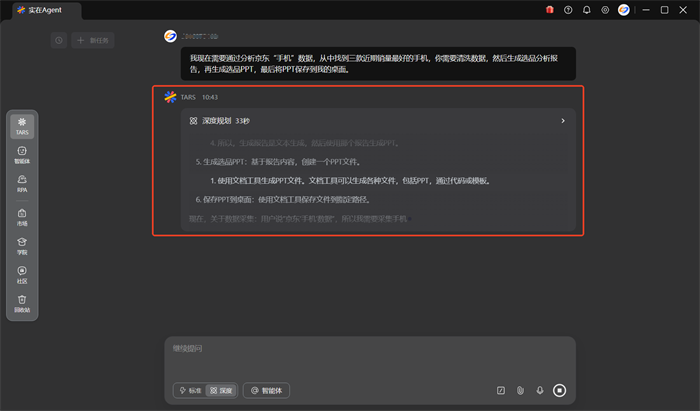Viewport: 700px width, 411px height.
Task: Expand the 深度规划 planning details chevron
Action: click(562, 121)
